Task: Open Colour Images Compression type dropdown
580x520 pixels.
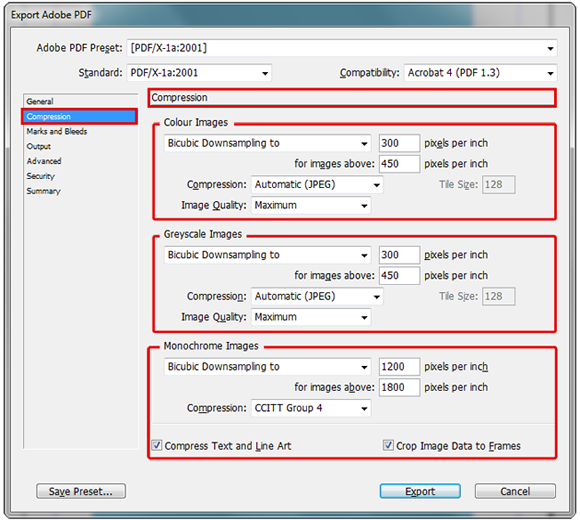Action: (x=317, y=185)
